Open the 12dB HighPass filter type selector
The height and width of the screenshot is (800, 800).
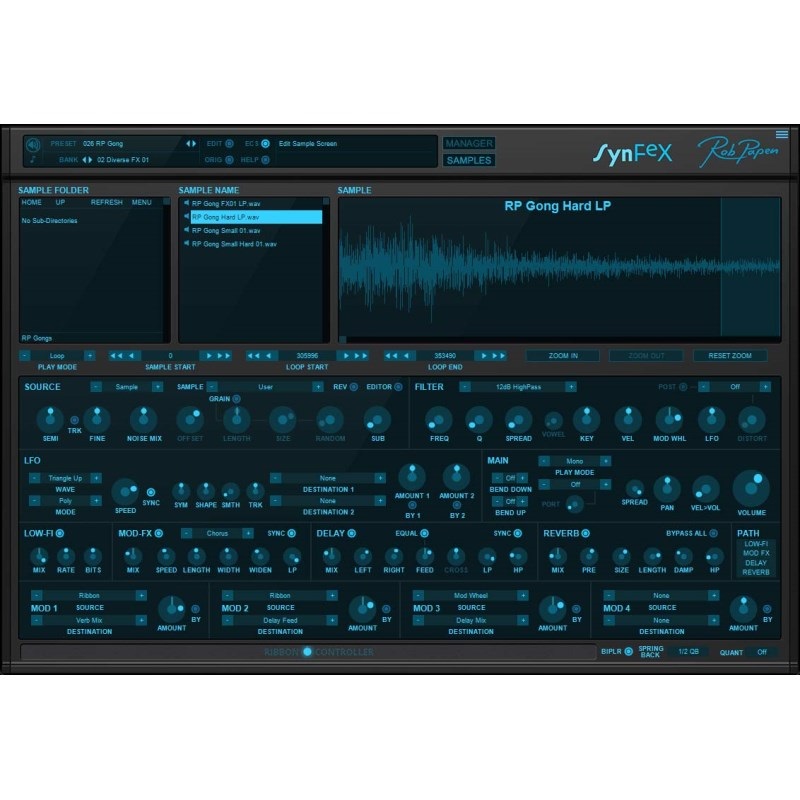(518, 387)
